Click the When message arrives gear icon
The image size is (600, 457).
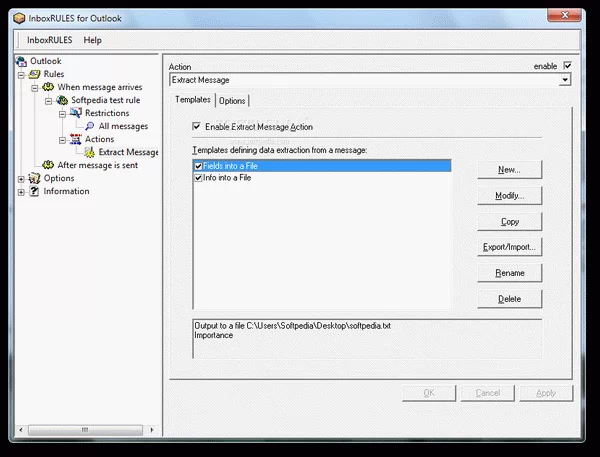48,87
